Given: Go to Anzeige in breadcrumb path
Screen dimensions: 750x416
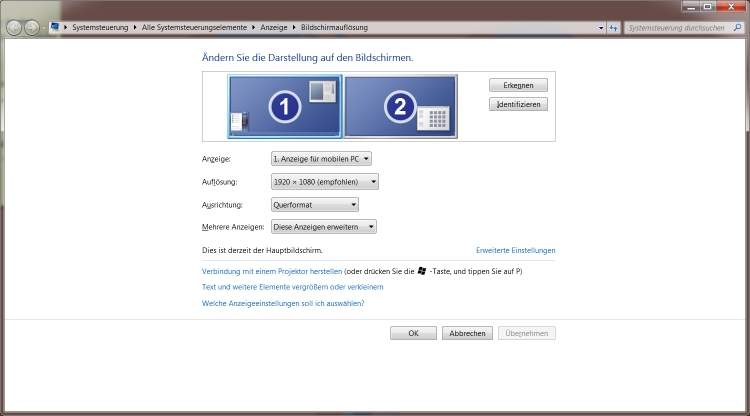Looking at the screenshot, I should [274, 28].
